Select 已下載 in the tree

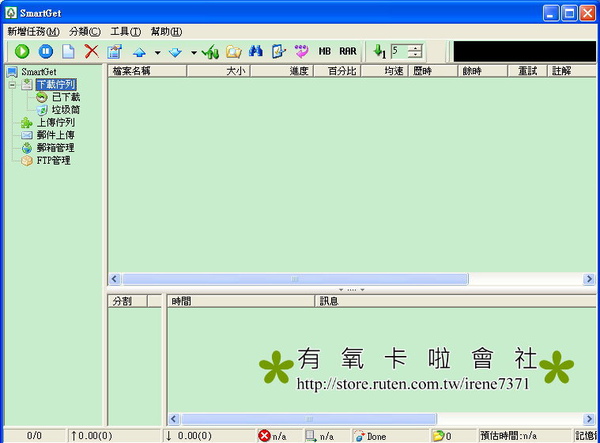(x=66, y=97)
